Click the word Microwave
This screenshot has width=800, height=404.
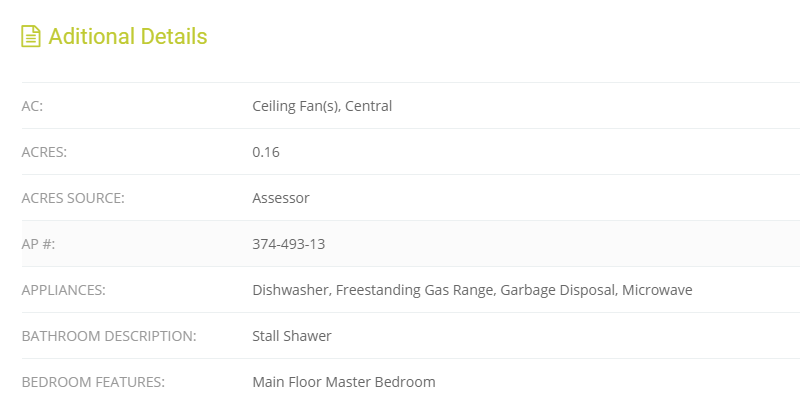[657, 290]
